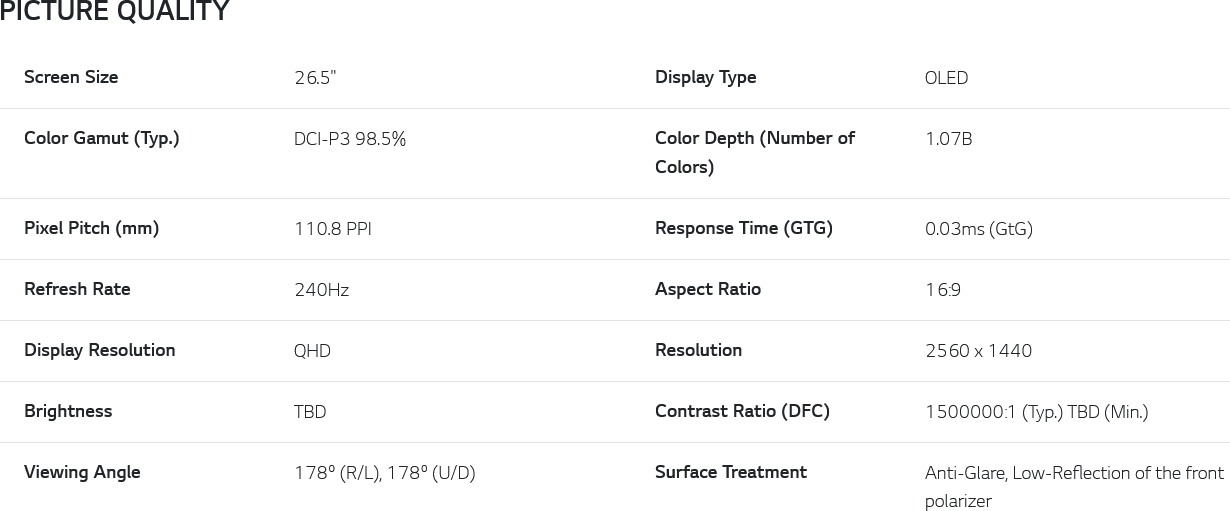Screen dimensions: 1230x511
Task: Select the 178º viewing angle value
Action: point(384,473)
